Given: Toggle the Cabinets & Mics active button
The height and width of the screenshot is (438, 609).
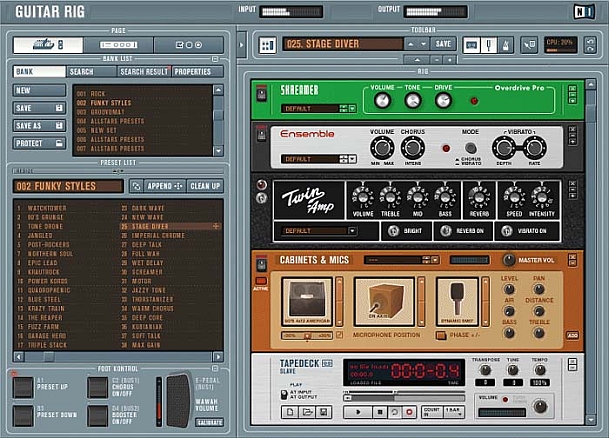Looking at the screenshot, I should [x=261, y=281].
